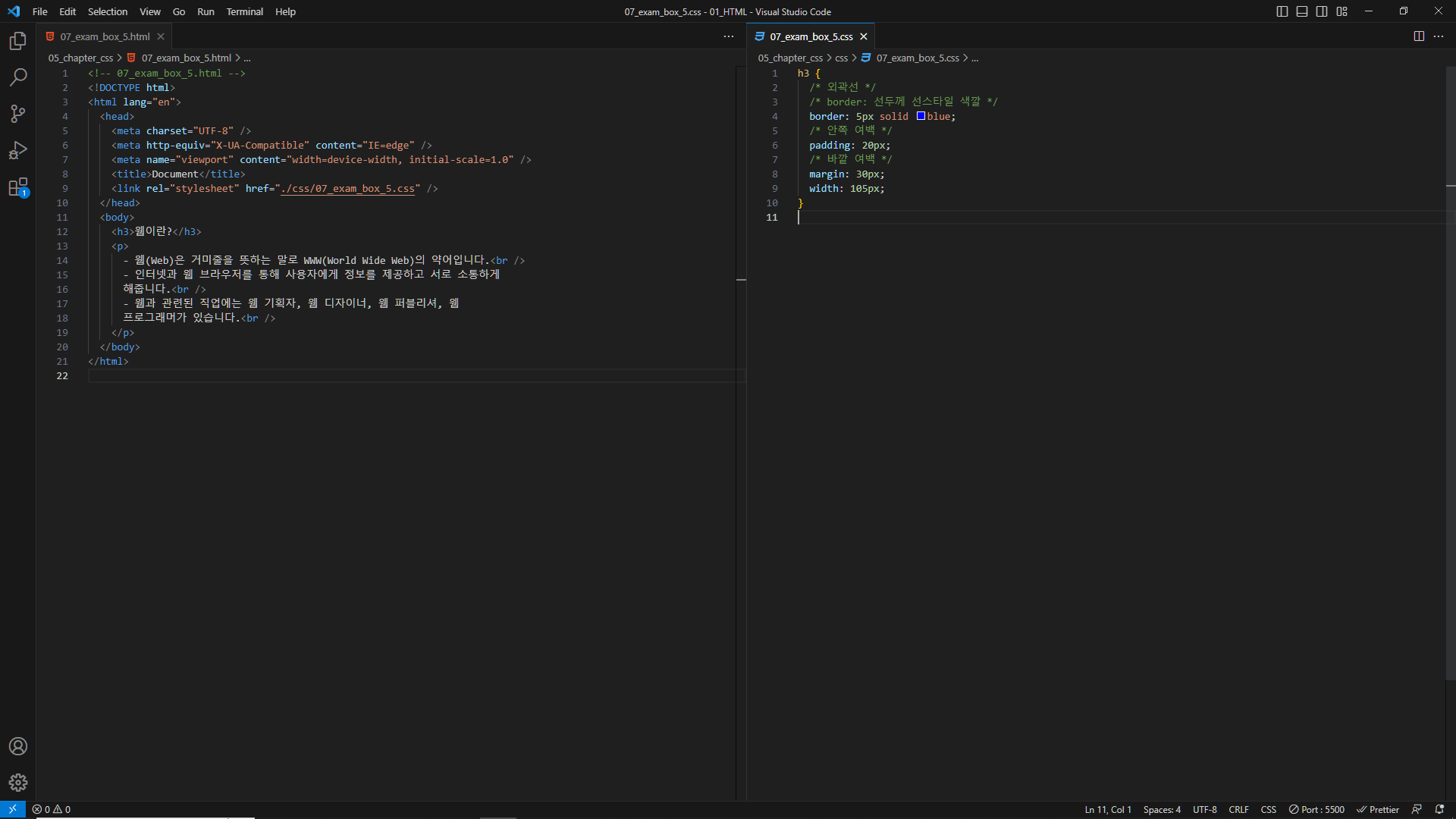Click Port: 5500 Live Server status button
The width and height of the screenshot is (1456, 819).
click(x=1317, y=810)
